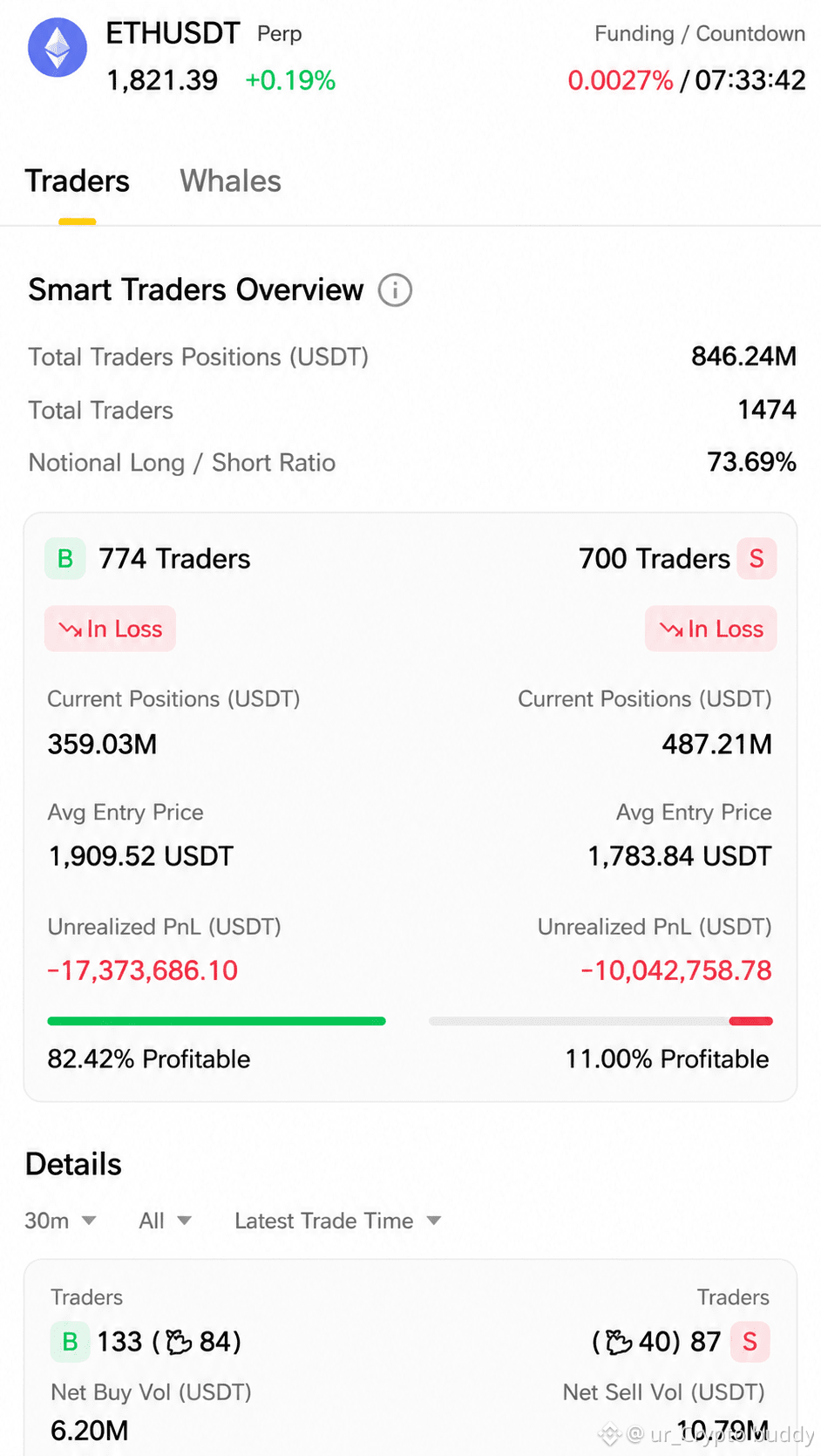821x1456 pixels.
Task: Click the whale icon next to 84
Action: point(179,1342)
